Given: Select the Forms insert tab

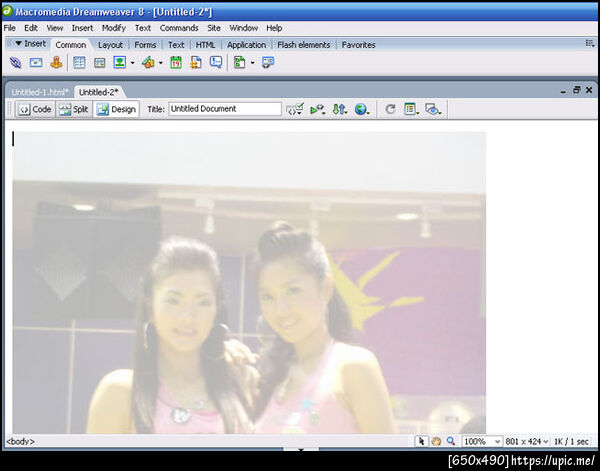Looking at the screenshot, I should pos(145,45).
